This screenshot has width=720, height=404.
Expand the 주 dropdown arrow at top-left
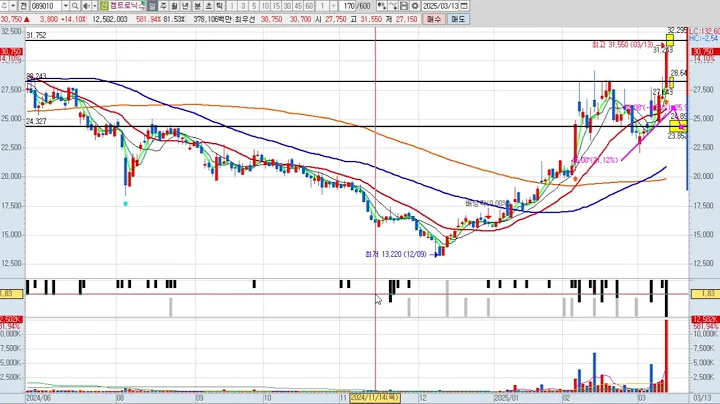click(x=12, y=6)
